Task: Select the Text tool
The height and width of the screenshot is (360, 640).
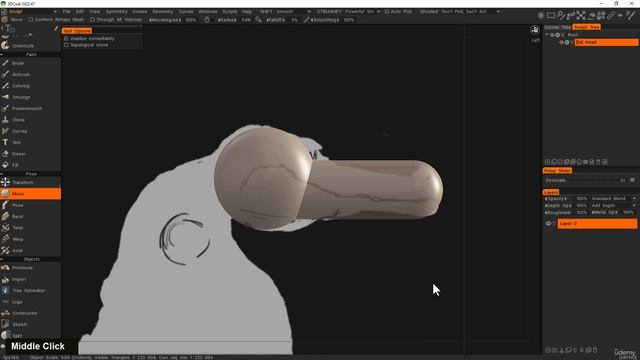Action: pos(31,142)
